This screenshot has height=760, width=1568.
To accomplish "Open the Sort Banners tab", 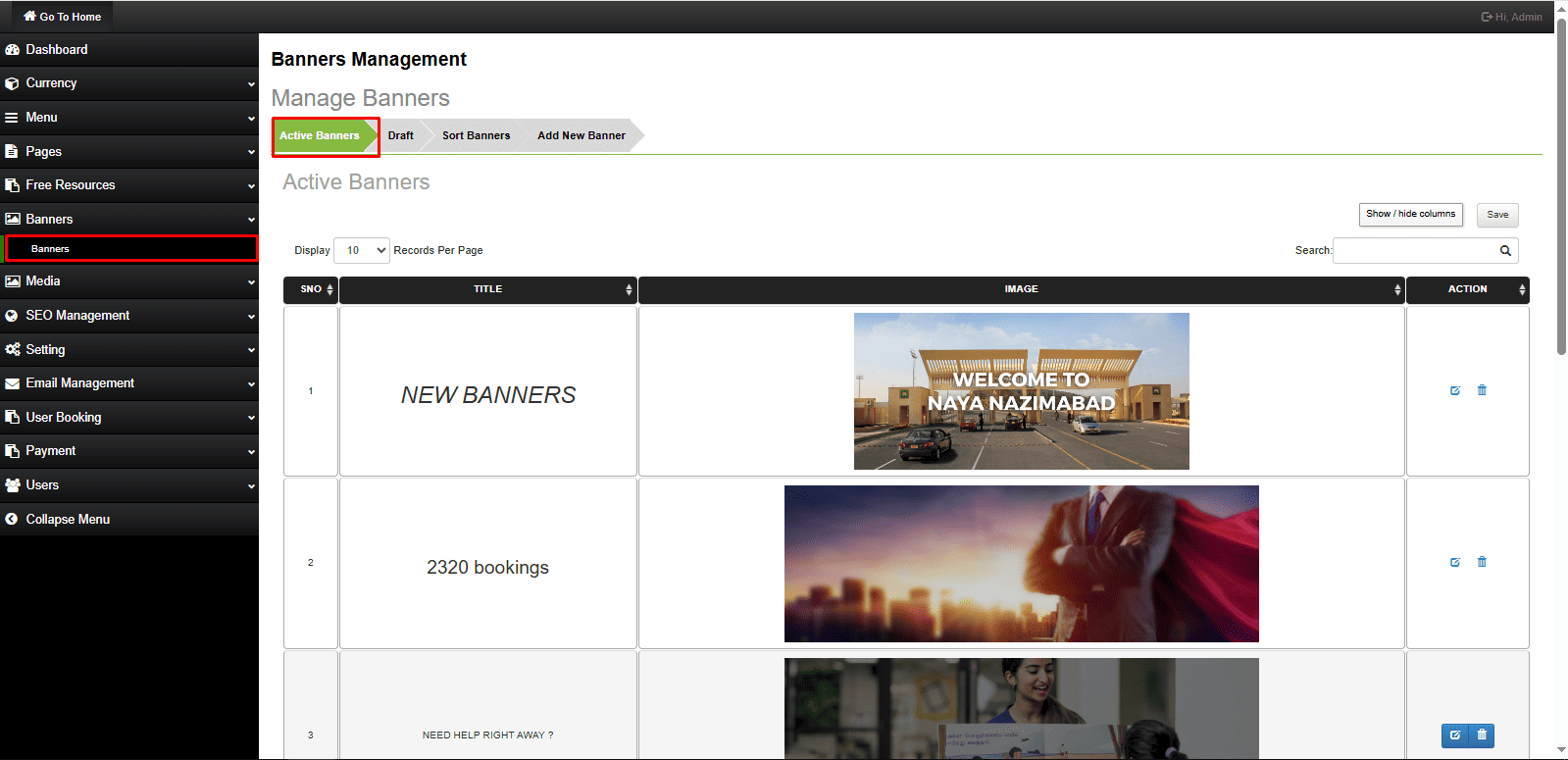I will point(476,136).
